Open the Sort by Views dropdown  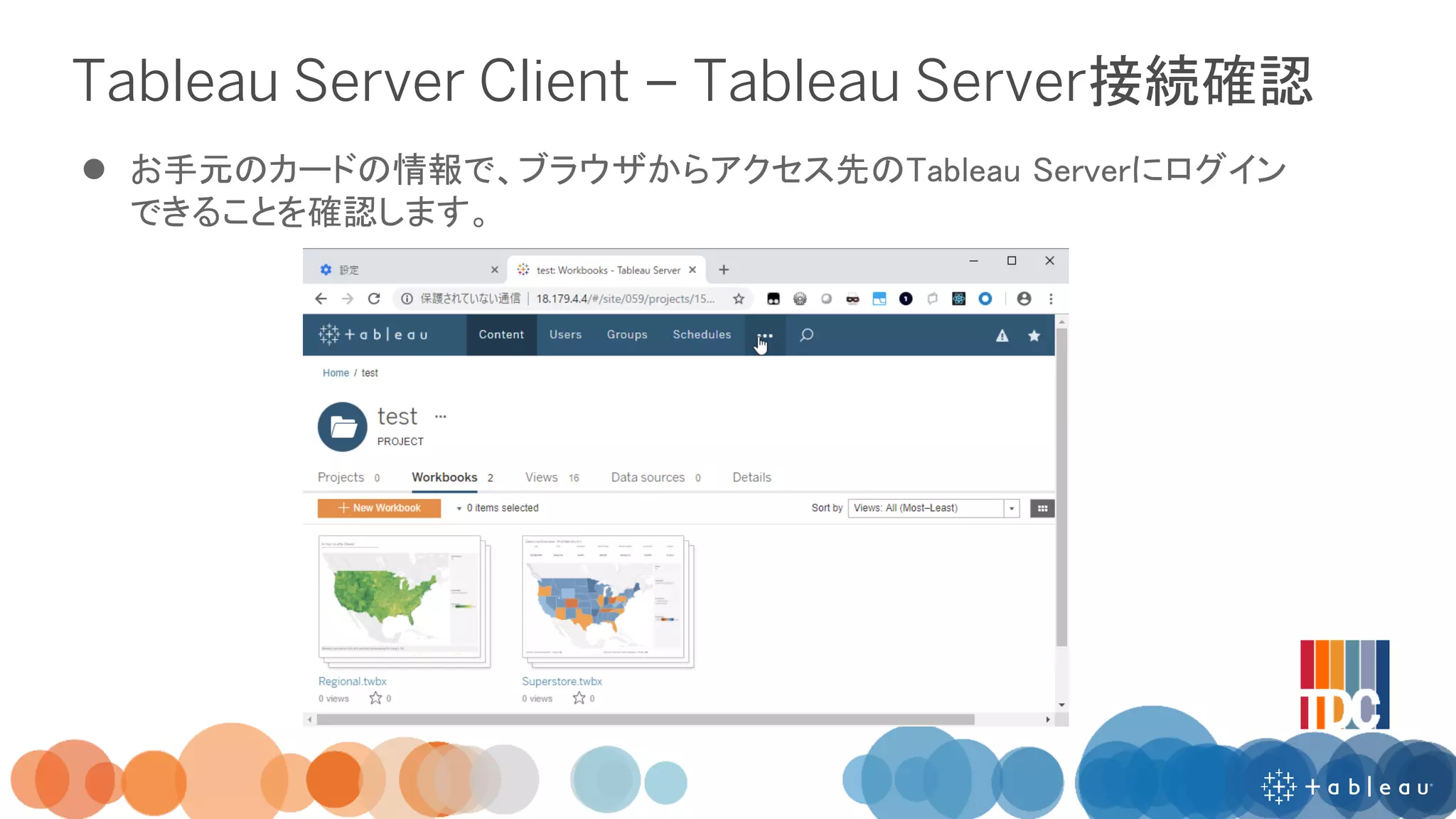click(x=933, y=508)
